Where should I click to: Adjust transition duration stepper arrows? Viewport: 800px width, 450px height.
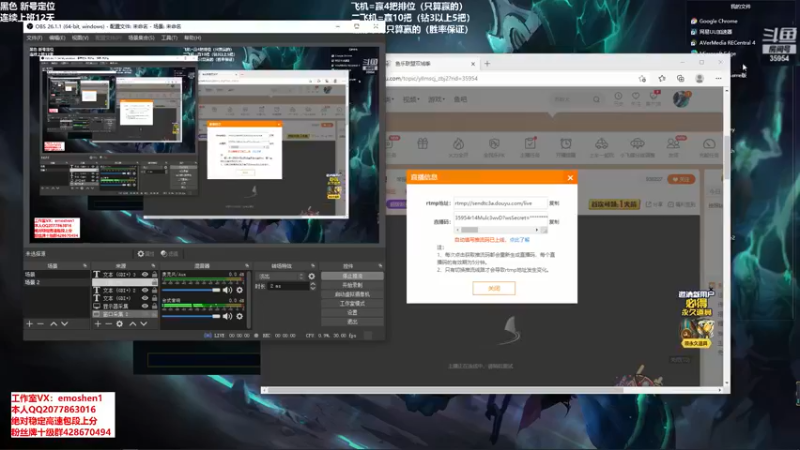[x=312, y=286]
